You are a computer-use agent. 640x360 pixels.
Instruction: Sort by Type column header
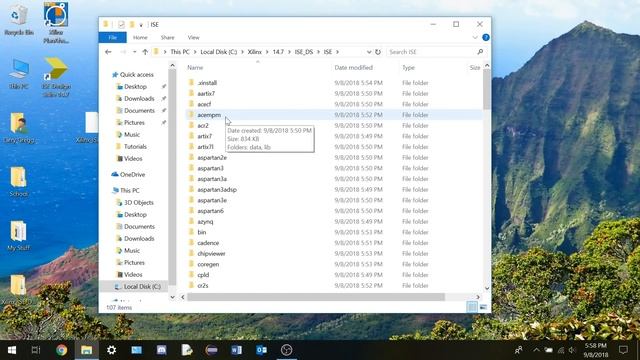[x=408, y=67]
